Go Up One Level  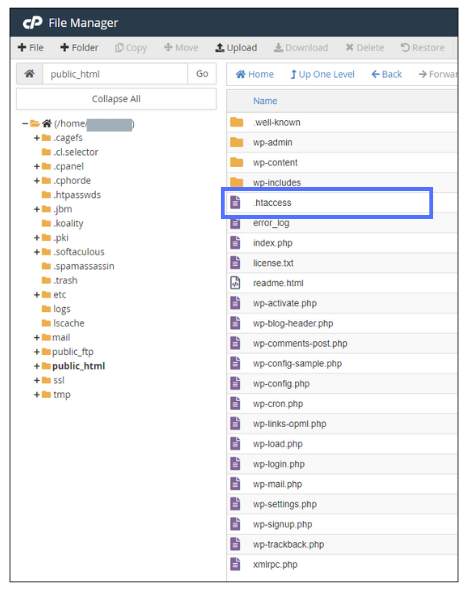click(323, 74)
